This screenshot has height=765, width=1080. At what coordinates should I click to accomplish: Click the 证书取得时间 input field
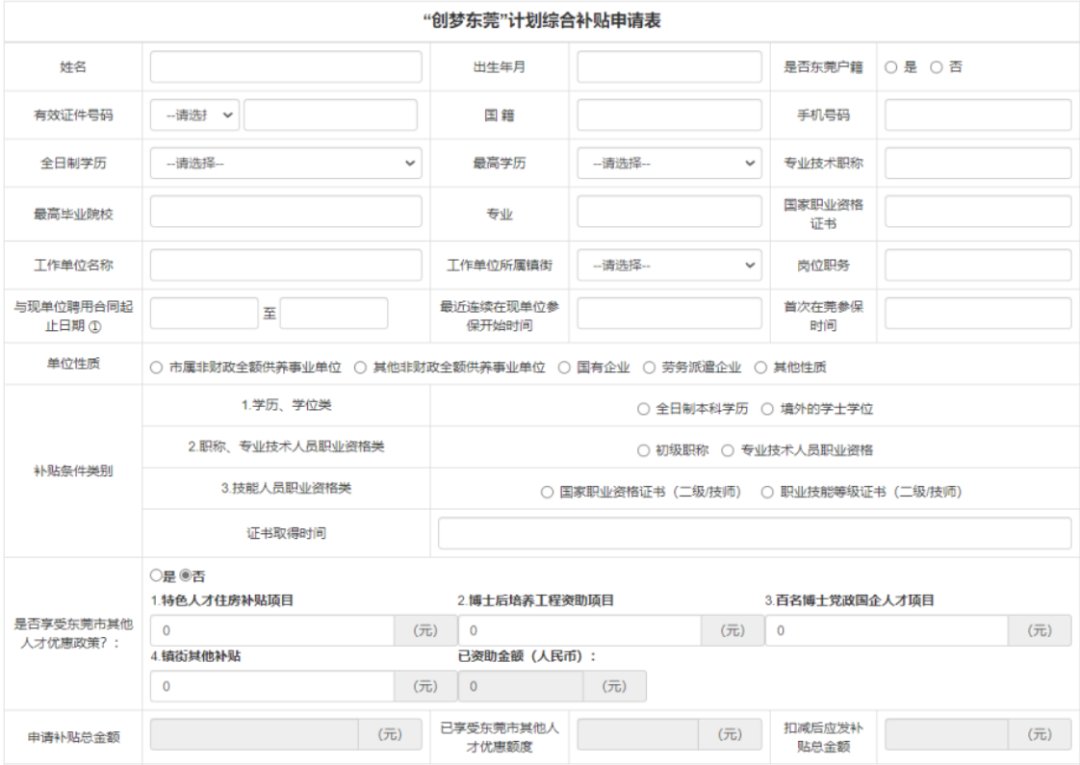[754, 533]
